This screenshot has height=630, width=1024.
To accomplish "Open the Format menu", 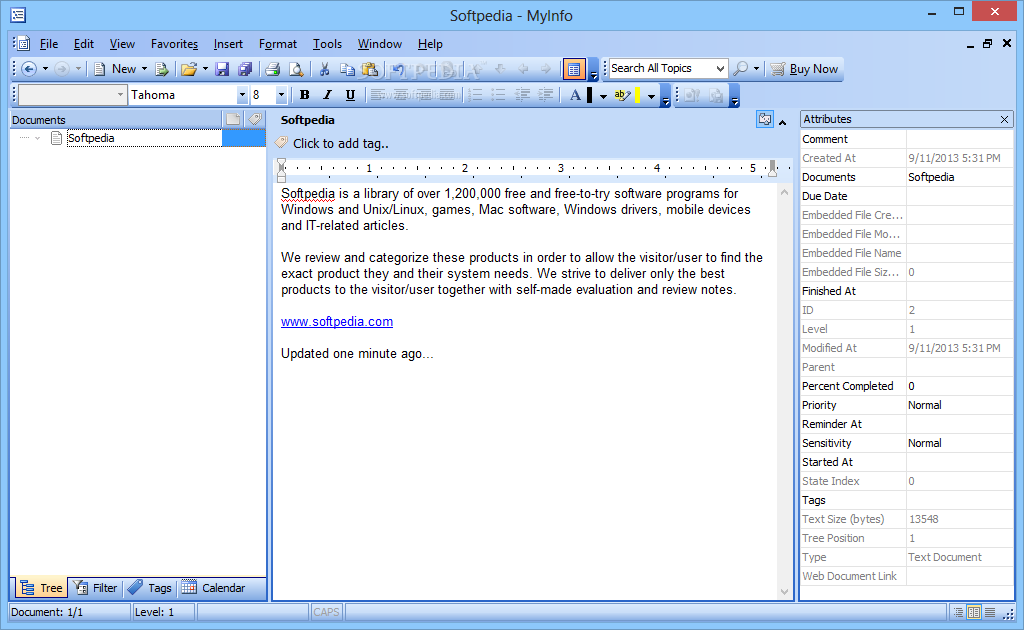I will coord(278,44).
